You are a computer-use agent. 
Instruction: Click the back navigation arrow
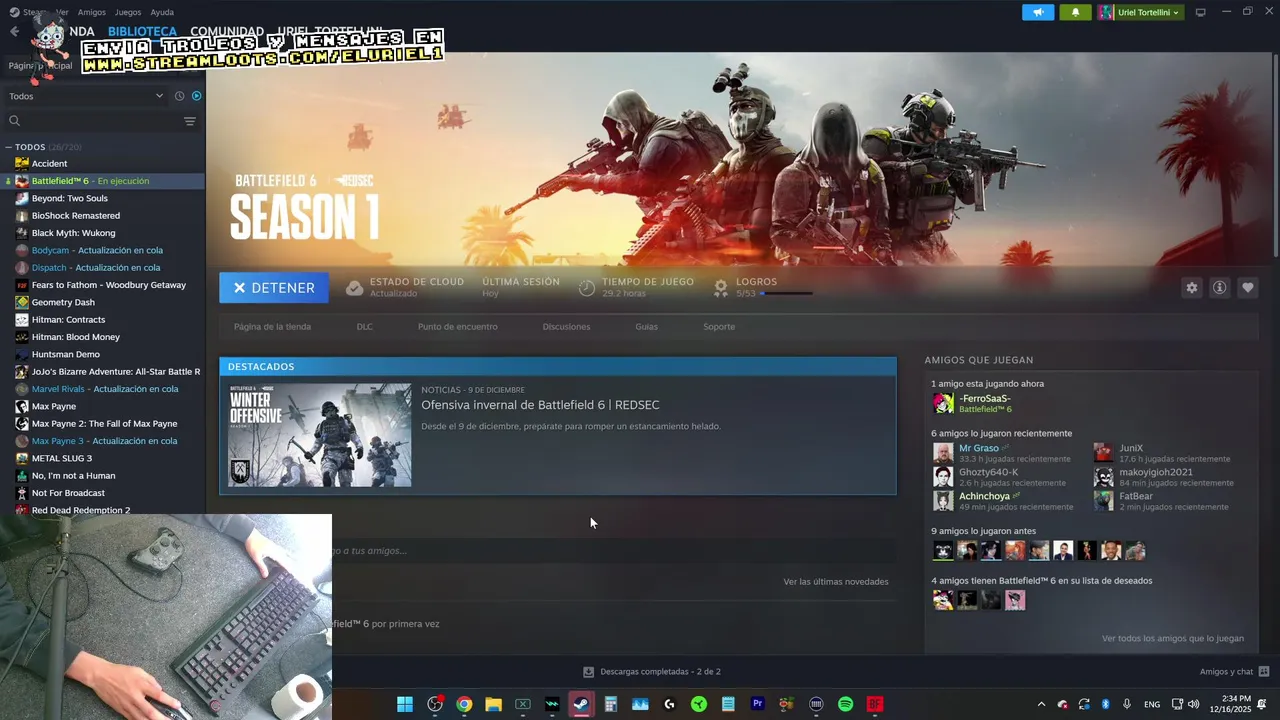14,32
